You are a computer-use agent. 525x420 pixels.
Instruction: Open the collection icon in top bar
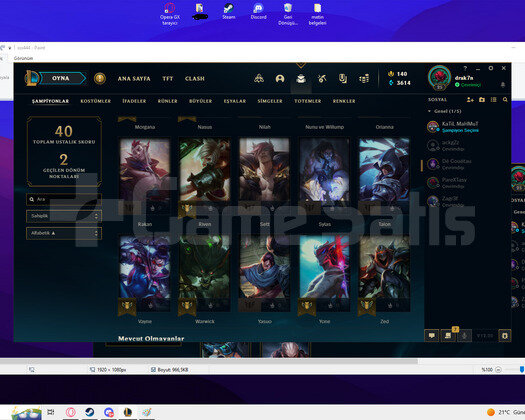click(301, 79)
